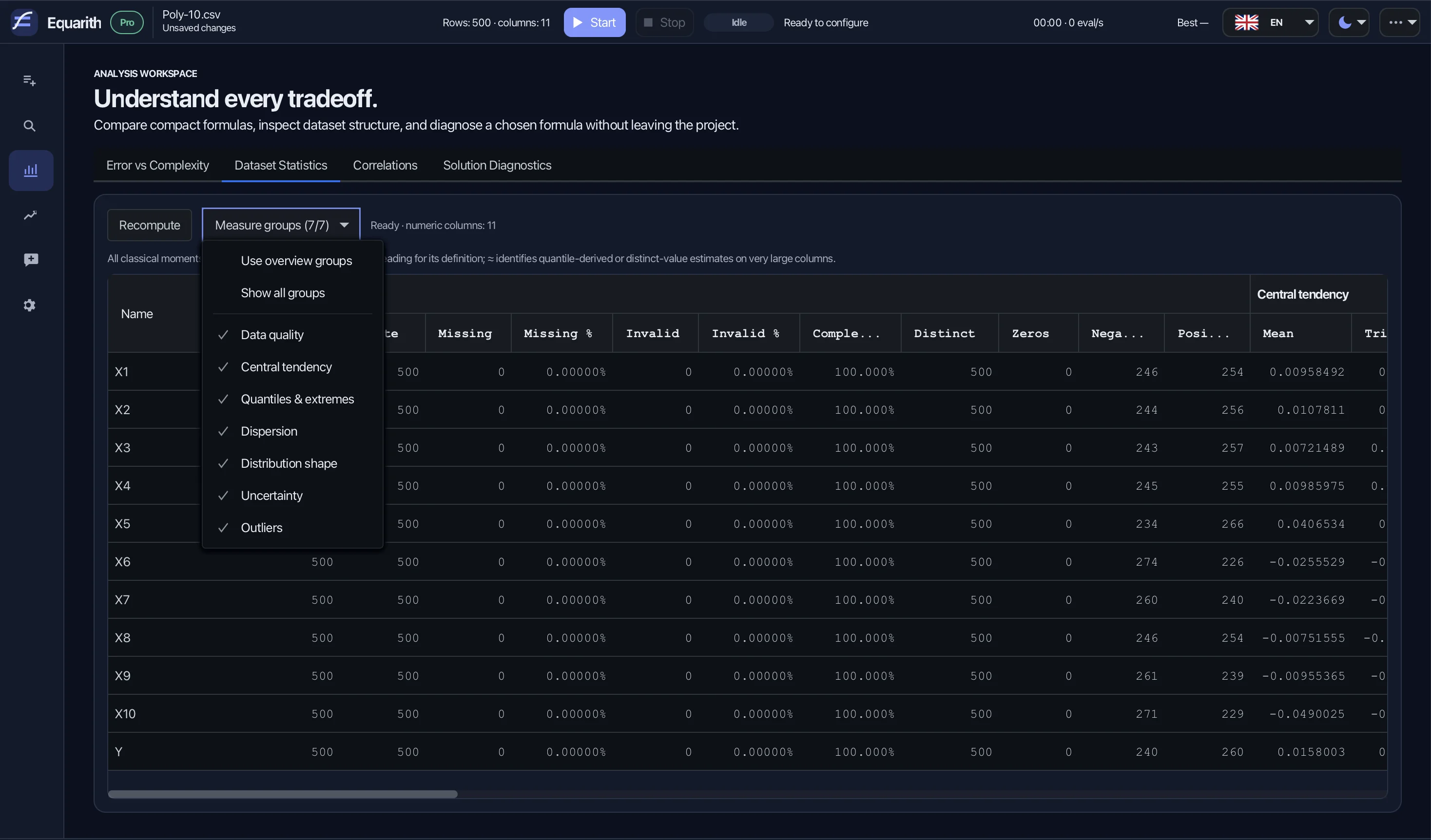
Task: Click the horizontal table scrollbar thumb
Action: click(282, 794)
